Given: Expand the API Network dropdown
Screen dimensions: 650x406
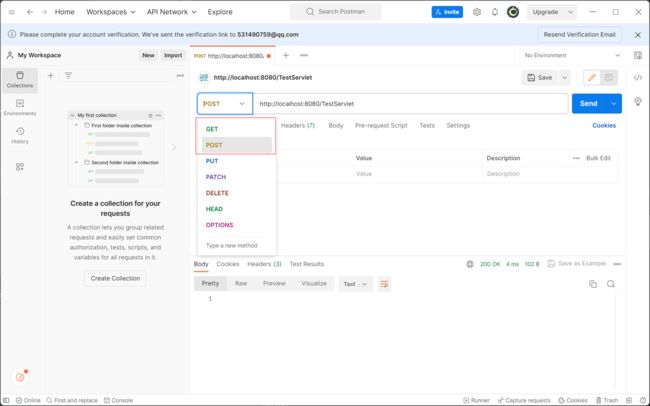Looking at the screenshot, I should click(x=171, y=12).
